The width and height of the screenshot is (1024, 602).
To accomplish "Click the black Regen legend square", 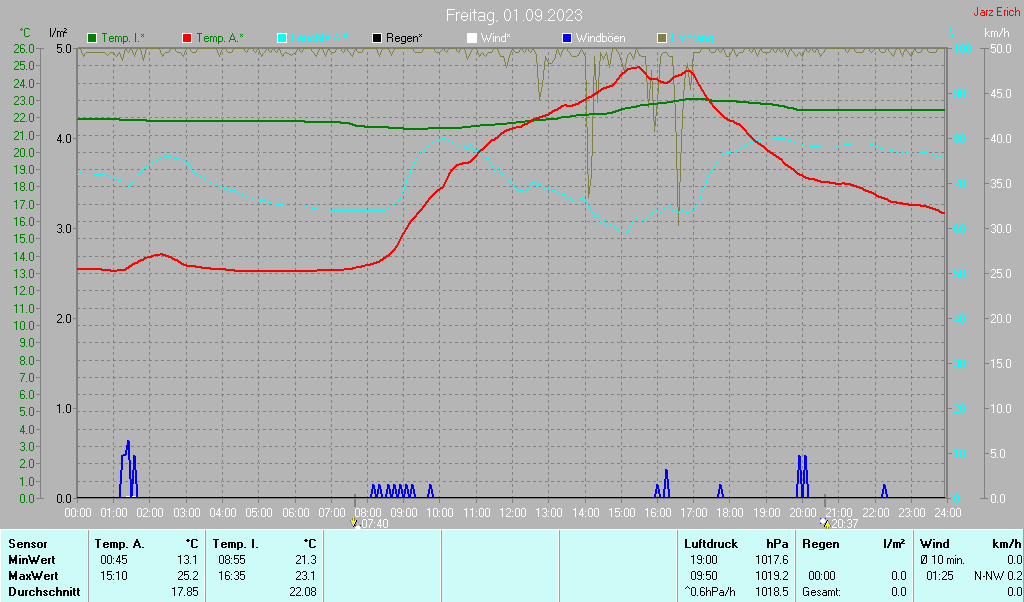I will pos(377,38).
